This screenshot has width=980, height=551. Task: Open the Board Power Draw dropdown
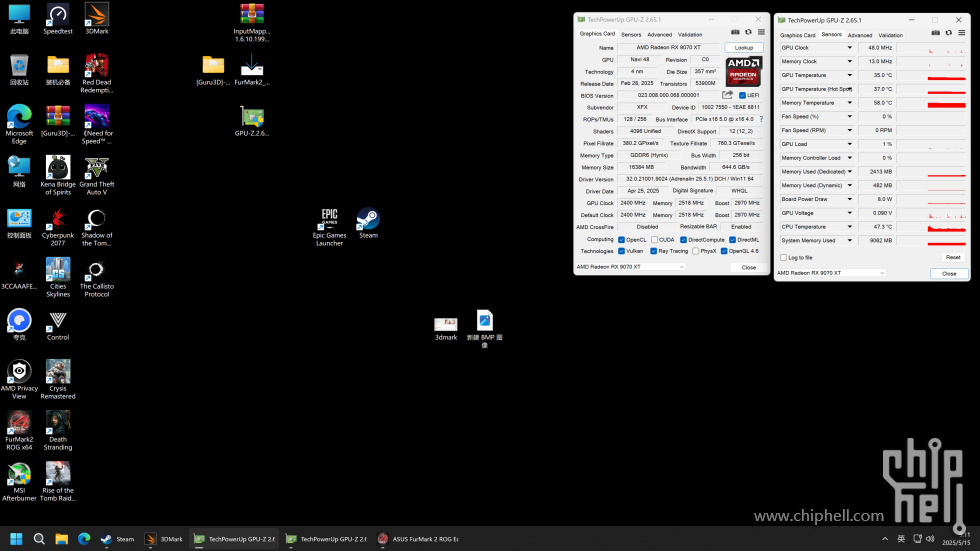(x=849, y=199)
